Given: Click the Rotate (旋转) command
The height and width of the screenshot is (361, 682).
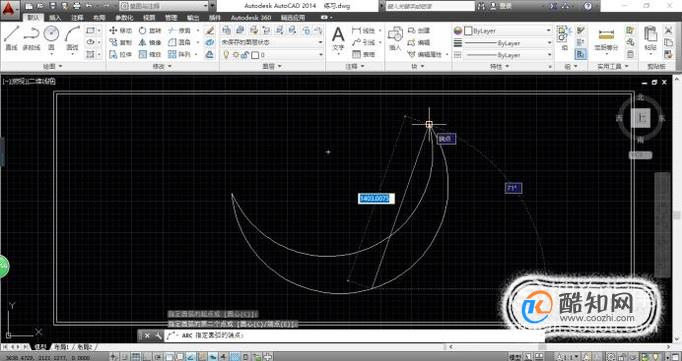Looking at the screenshot, I should tap(150, 30).
